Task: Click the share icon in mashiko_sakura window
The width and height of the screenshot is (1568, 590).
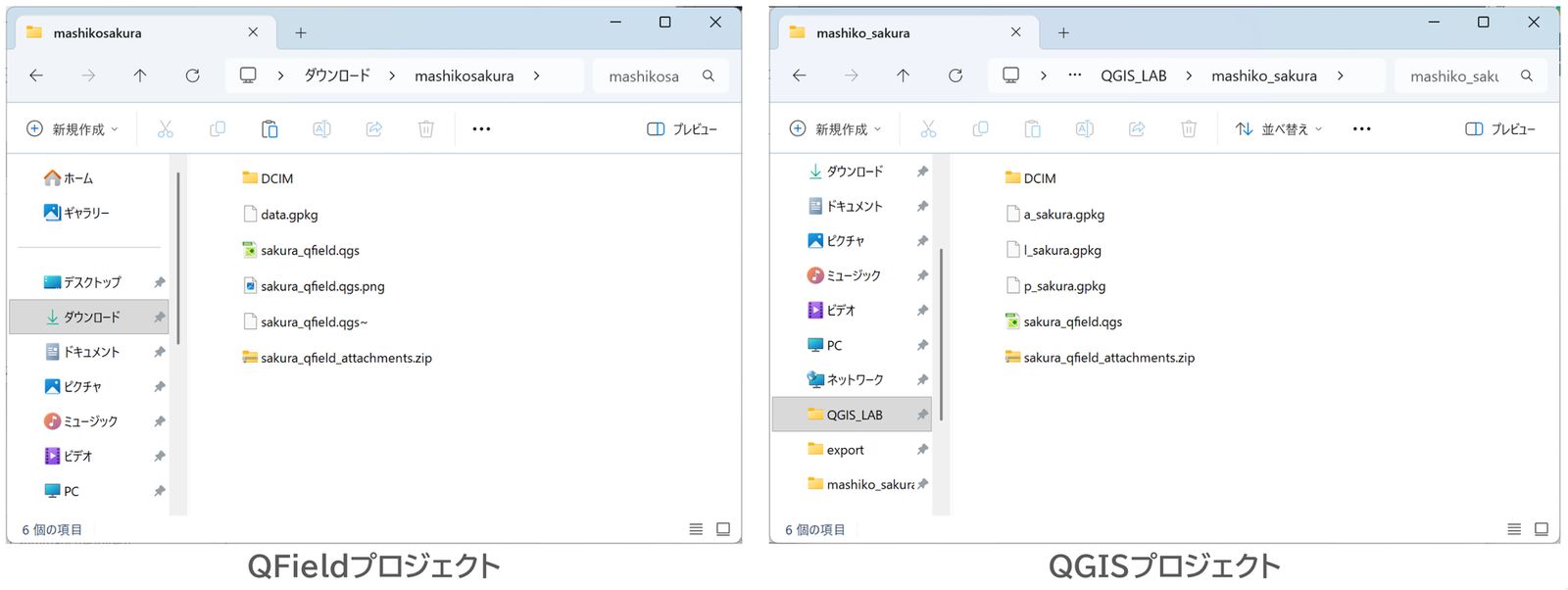Action: pos(1137,128)
